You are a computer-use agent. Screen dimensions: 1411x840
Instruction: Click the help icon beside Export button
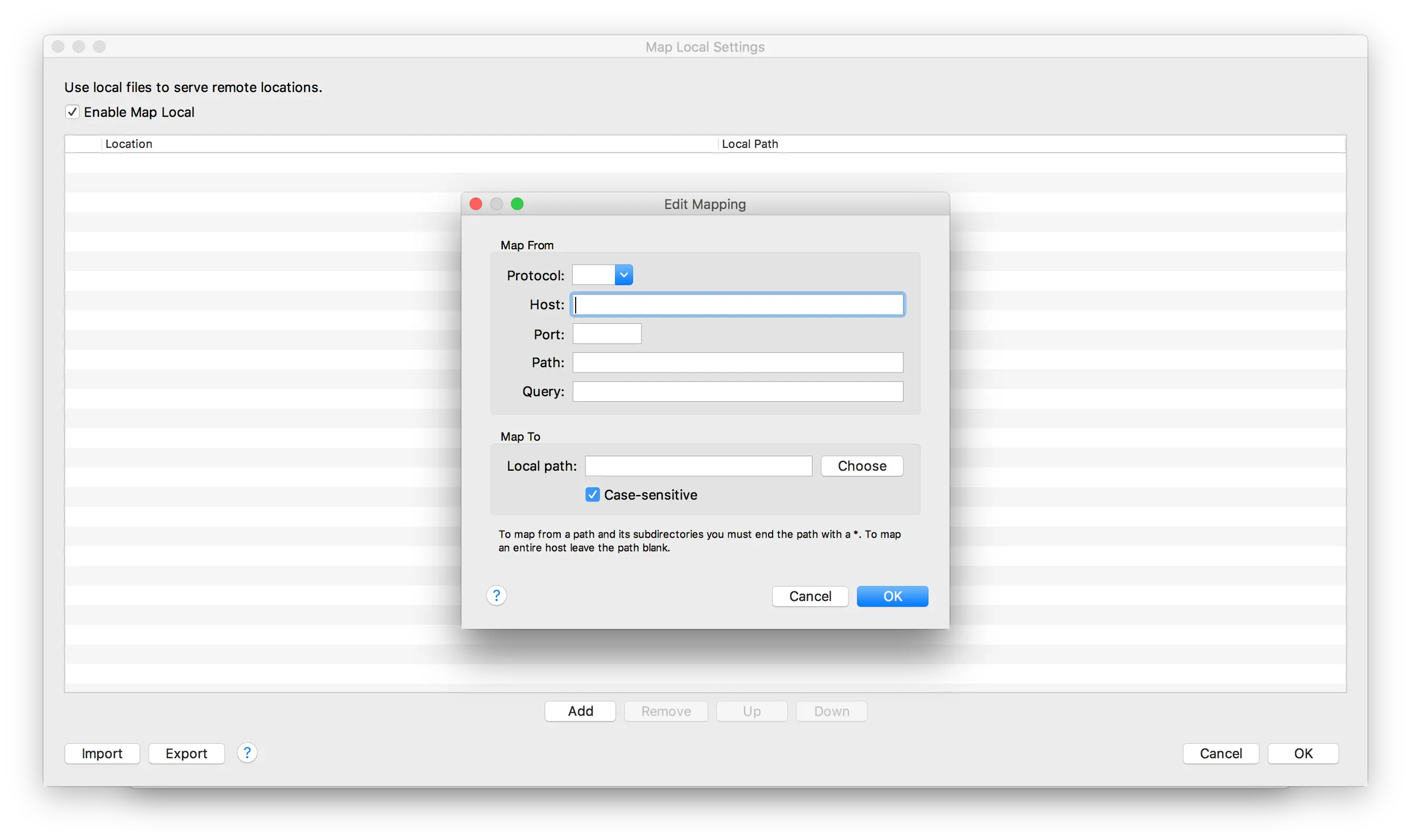[247, 753]
